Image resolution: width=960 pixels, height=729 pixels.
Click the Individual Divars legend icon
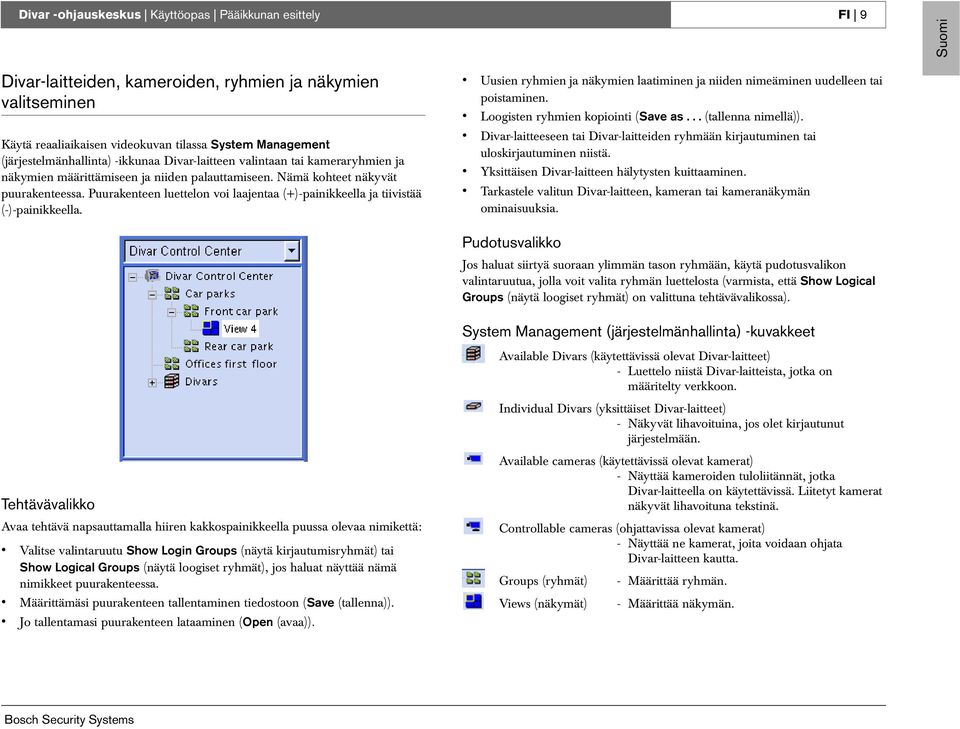473,406
